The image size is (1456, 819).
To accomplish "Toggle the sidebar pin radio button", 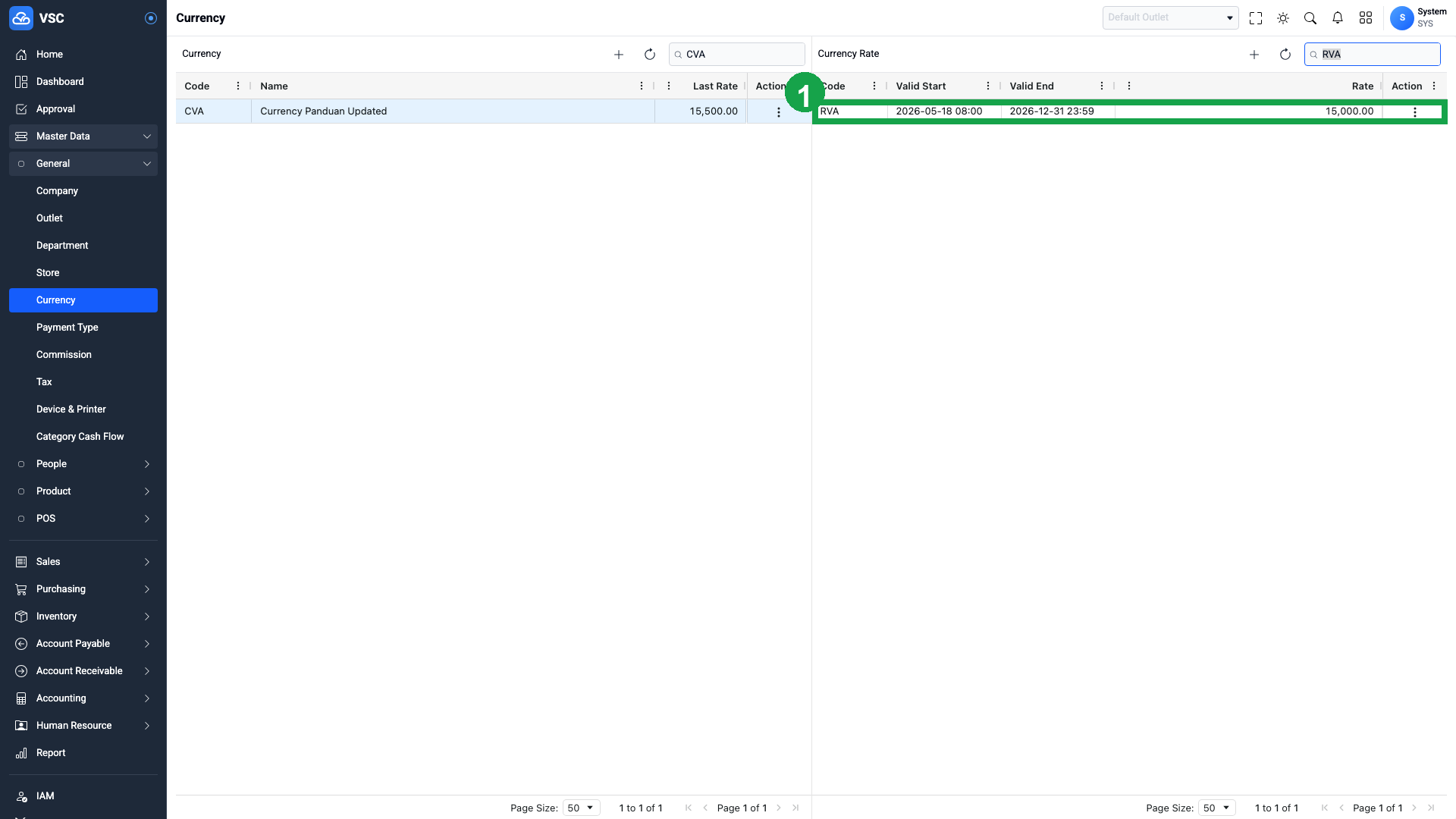I will click(x=151, y=18).
